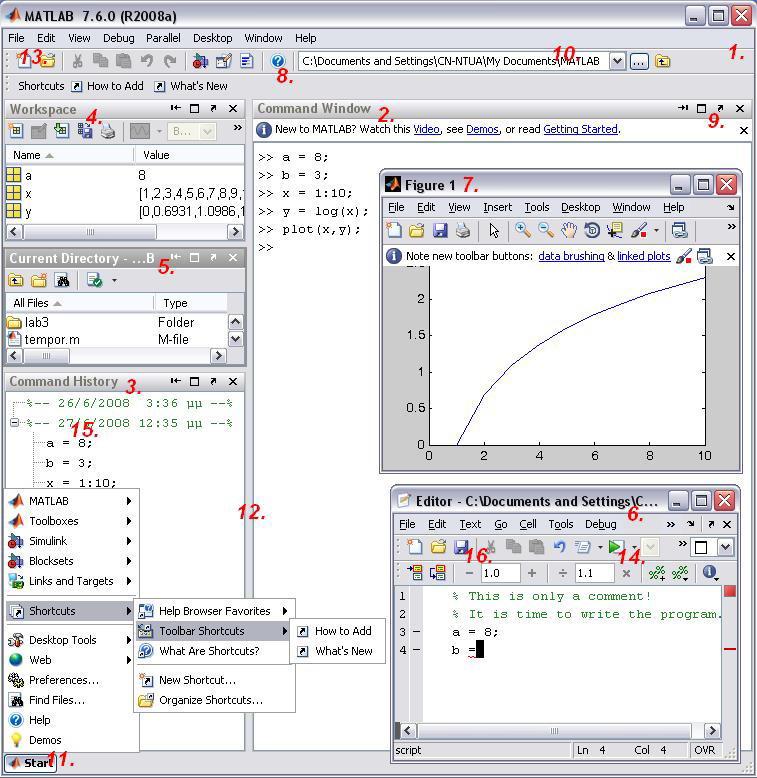Click the save workspace icon
This screenshot has width=757, height=778.
pyautogui.click(x=85, y=130)
